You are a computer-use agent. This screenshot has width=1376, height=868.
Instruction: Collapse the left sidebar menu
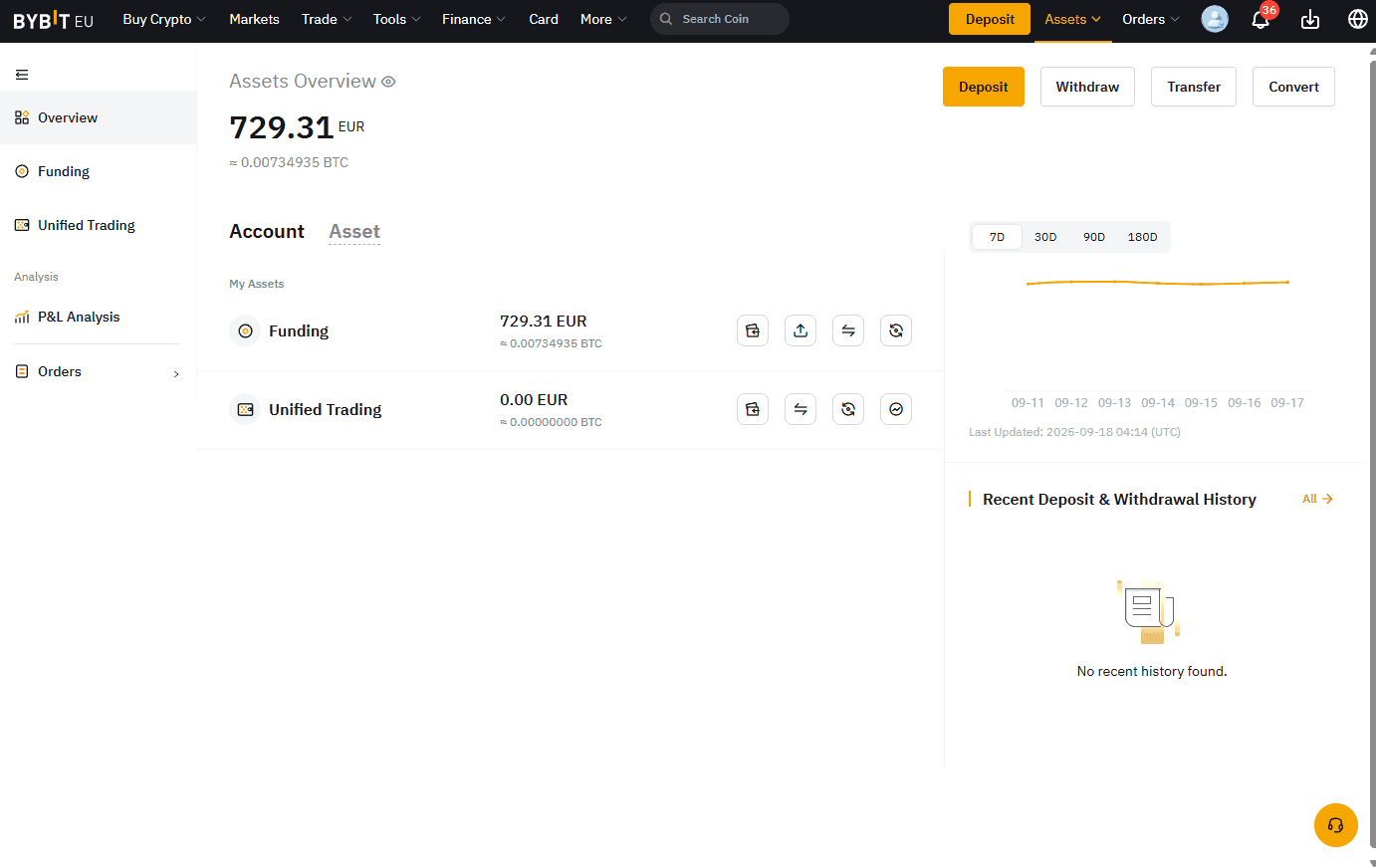point(22,75)
